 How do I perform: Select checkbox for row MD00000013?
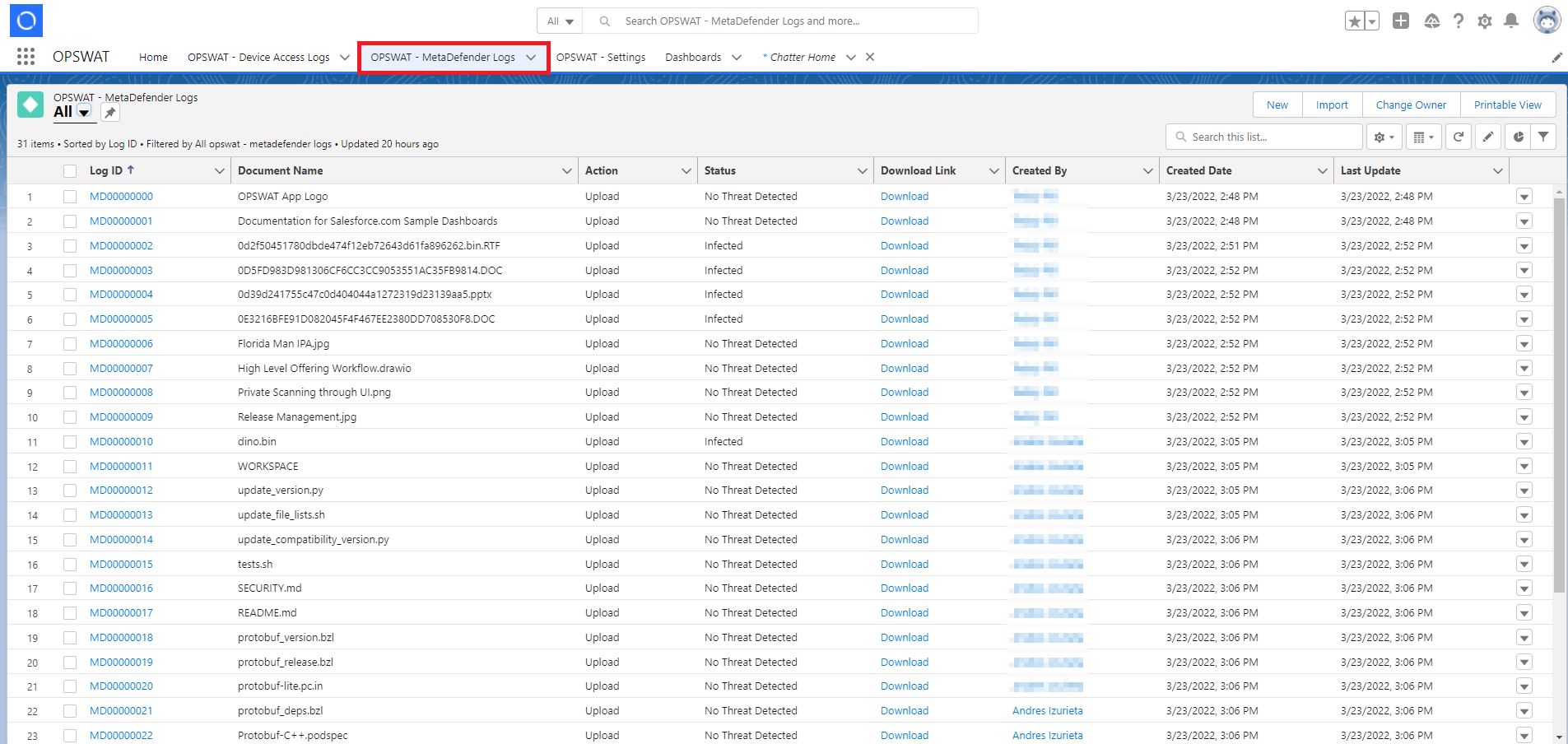(x=70, y=515)
